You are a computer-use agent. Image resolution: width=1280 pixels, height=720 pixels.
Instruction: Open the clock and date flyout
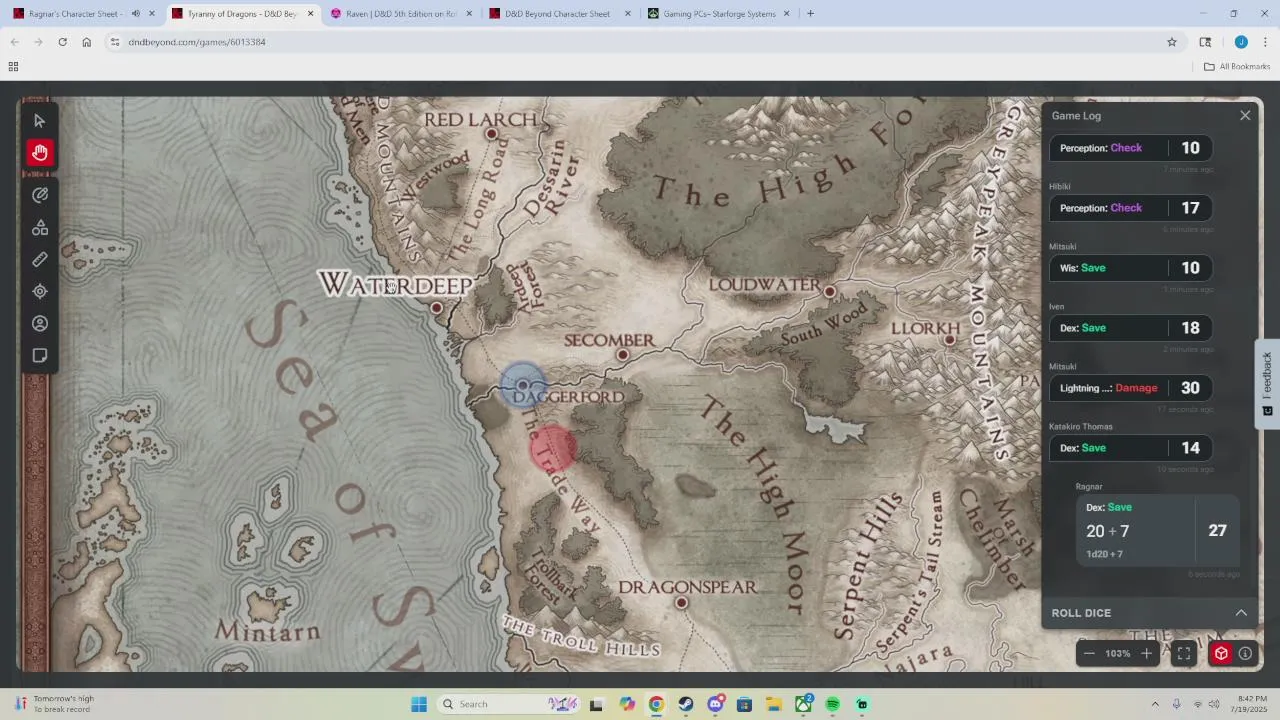pyautogui.click(x=1252, y=704)
